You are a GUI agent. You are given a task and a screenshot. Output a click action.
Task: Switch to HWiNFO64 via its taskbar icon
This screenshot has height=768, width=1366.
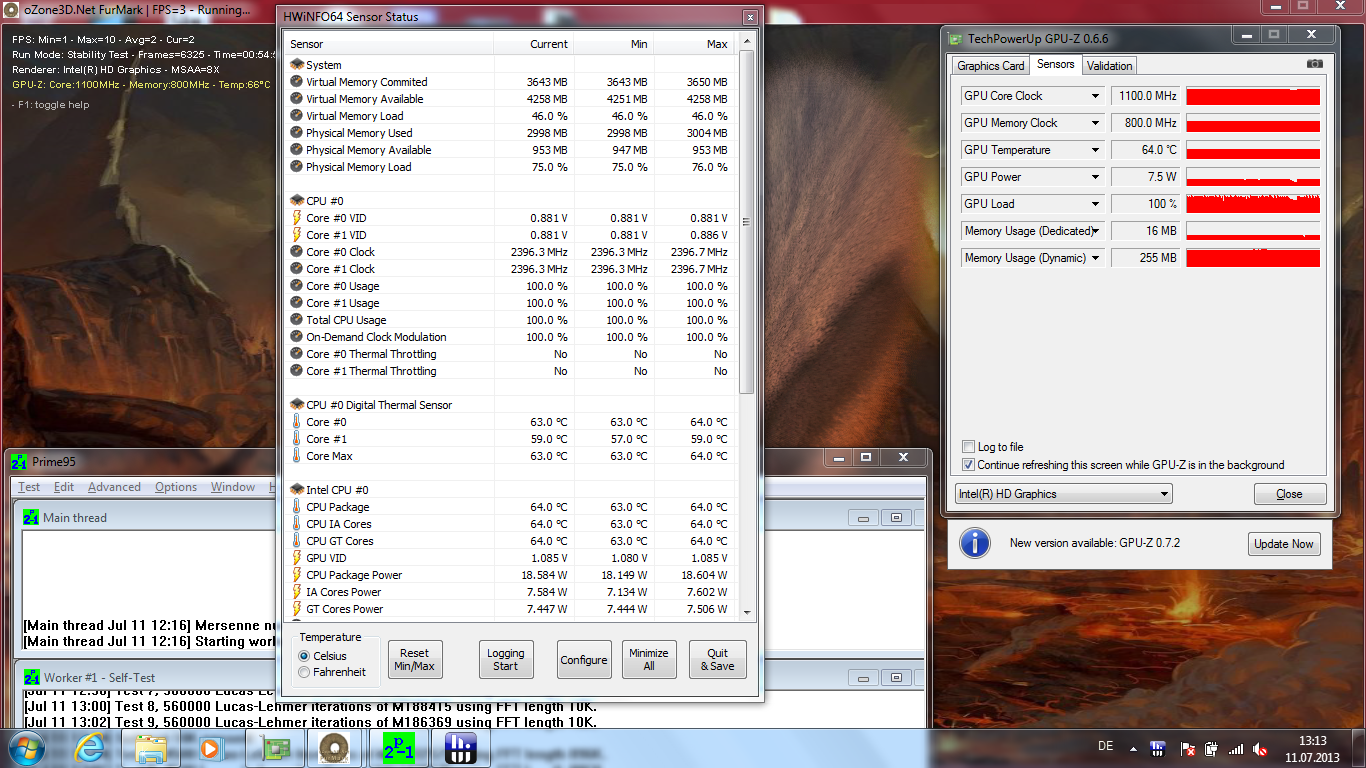[460, 747]
